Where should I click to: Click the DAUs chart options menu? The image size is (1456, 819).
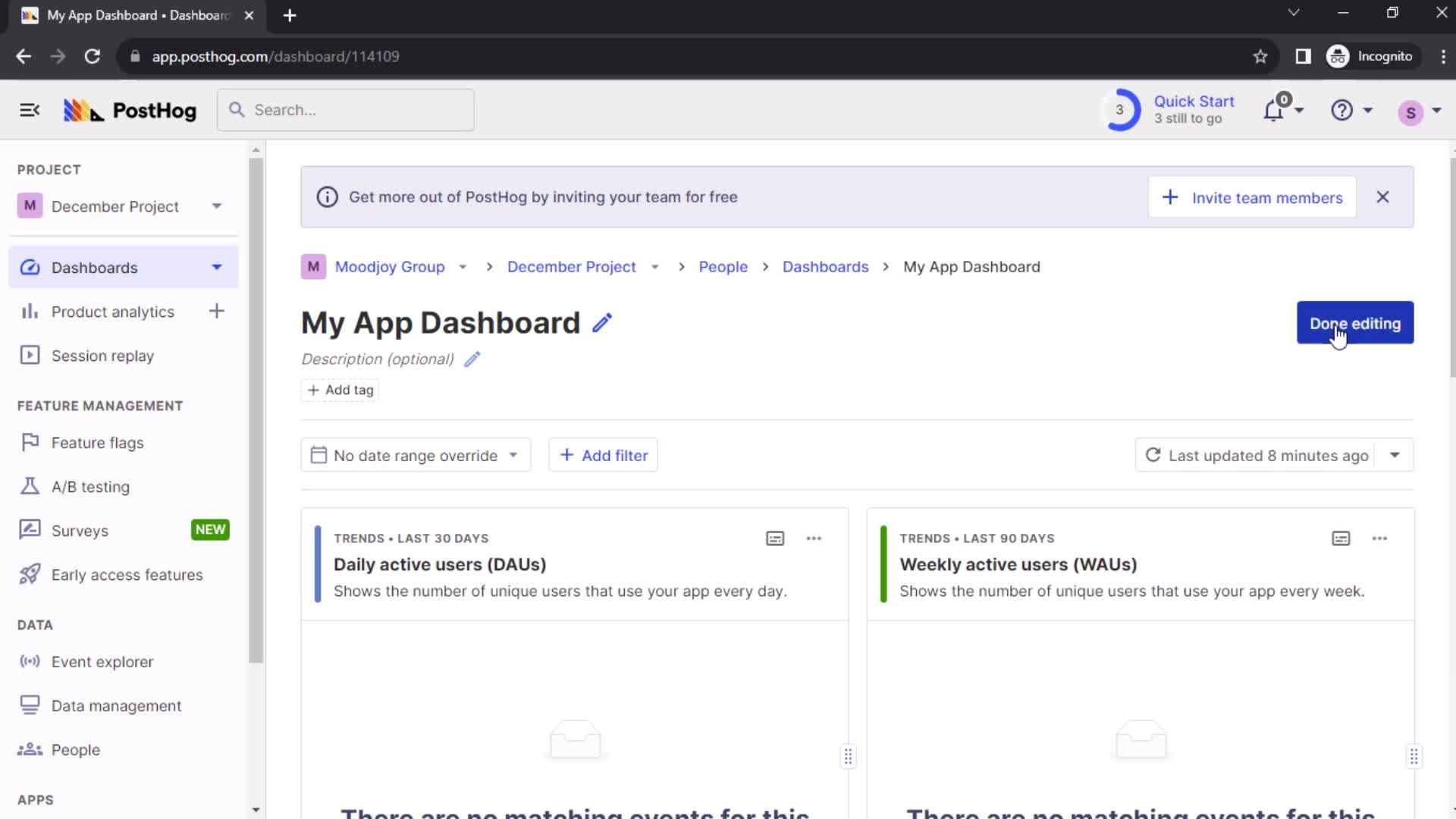(813, 538)
